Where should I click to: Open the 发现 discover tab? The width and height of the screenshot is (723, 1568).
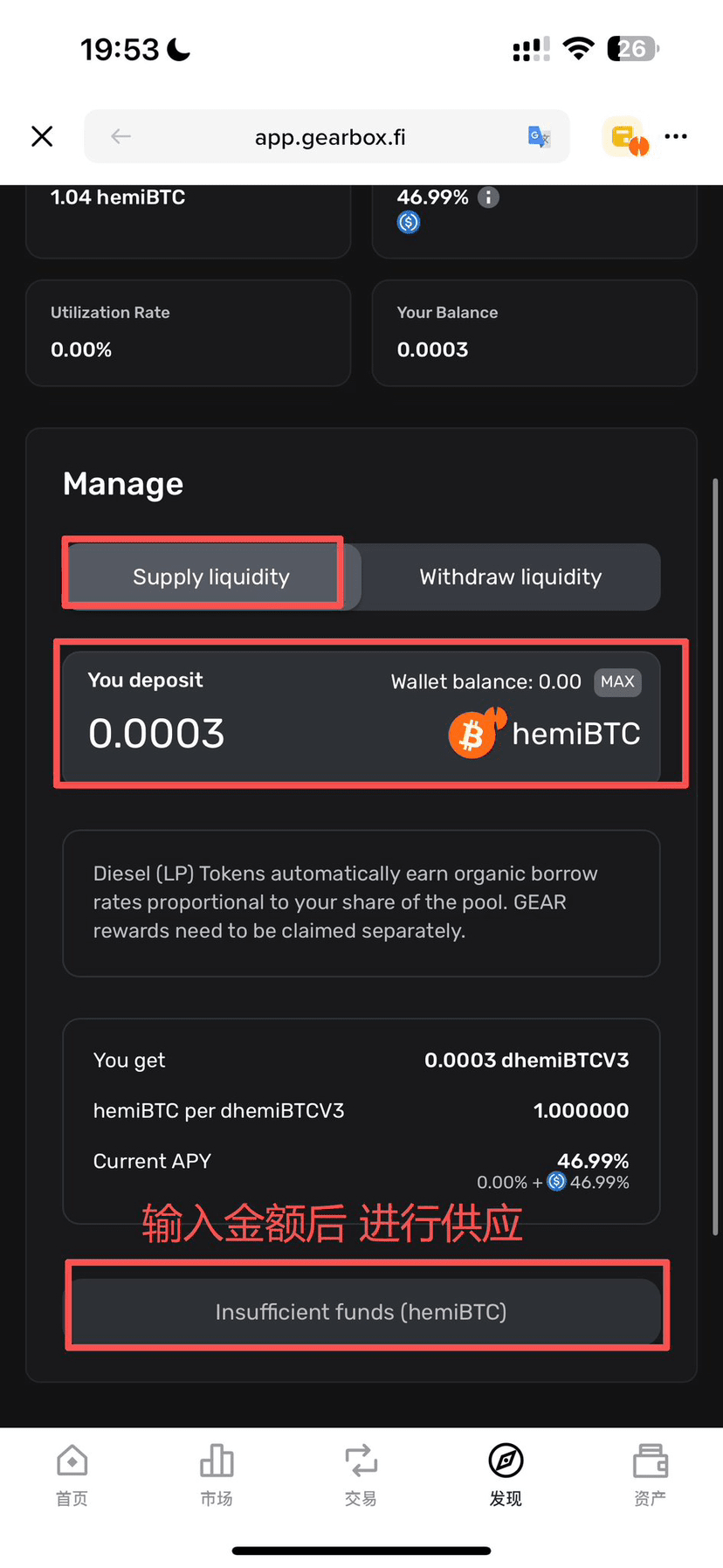coord(506,1475)
